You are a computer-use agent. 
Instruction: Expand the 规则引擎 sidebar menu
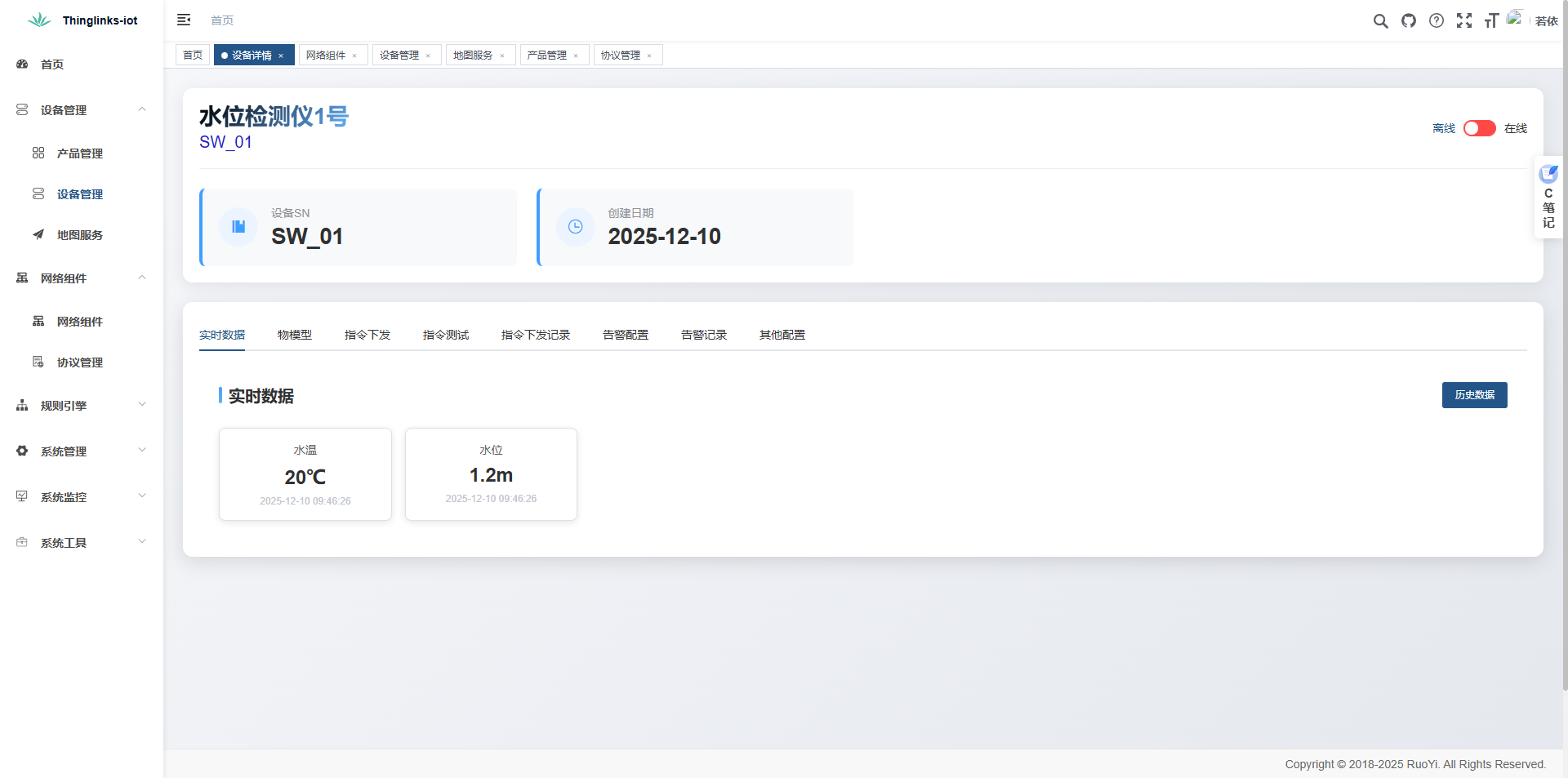coord(82,406)
